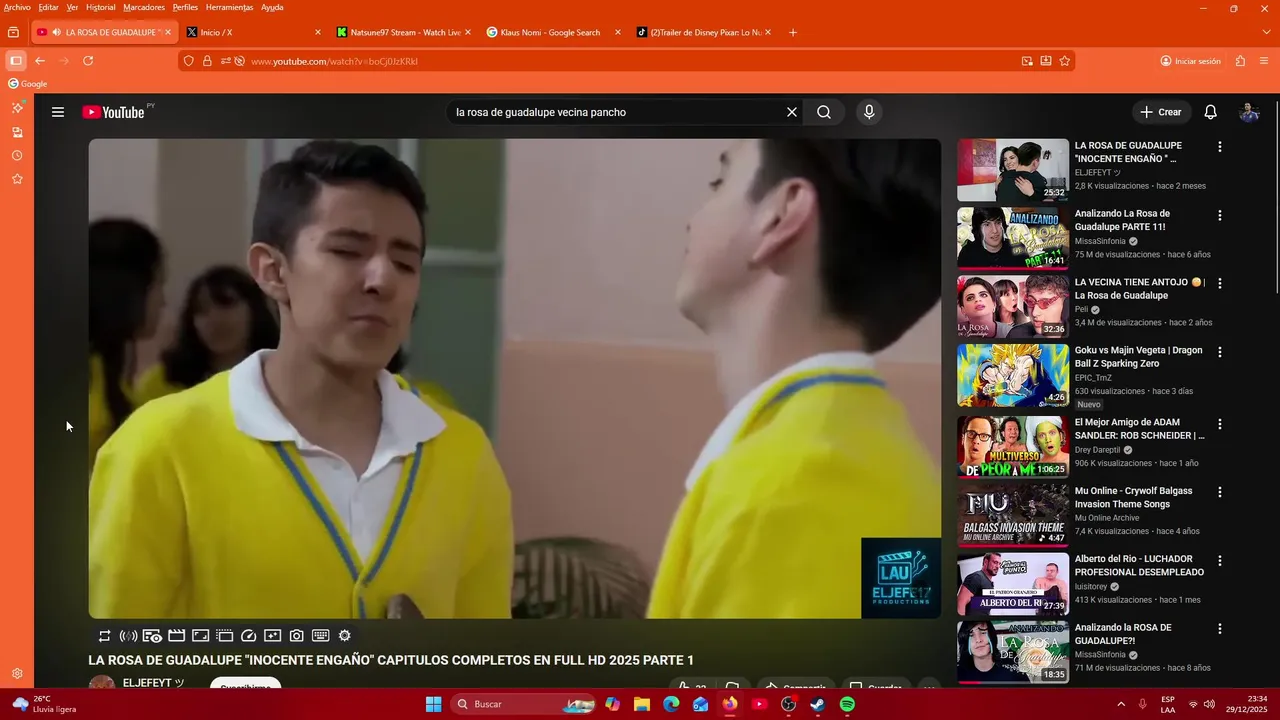
Task: Submit search with the magnifier button
Action: pyautogui.click(x=824, y=112)
